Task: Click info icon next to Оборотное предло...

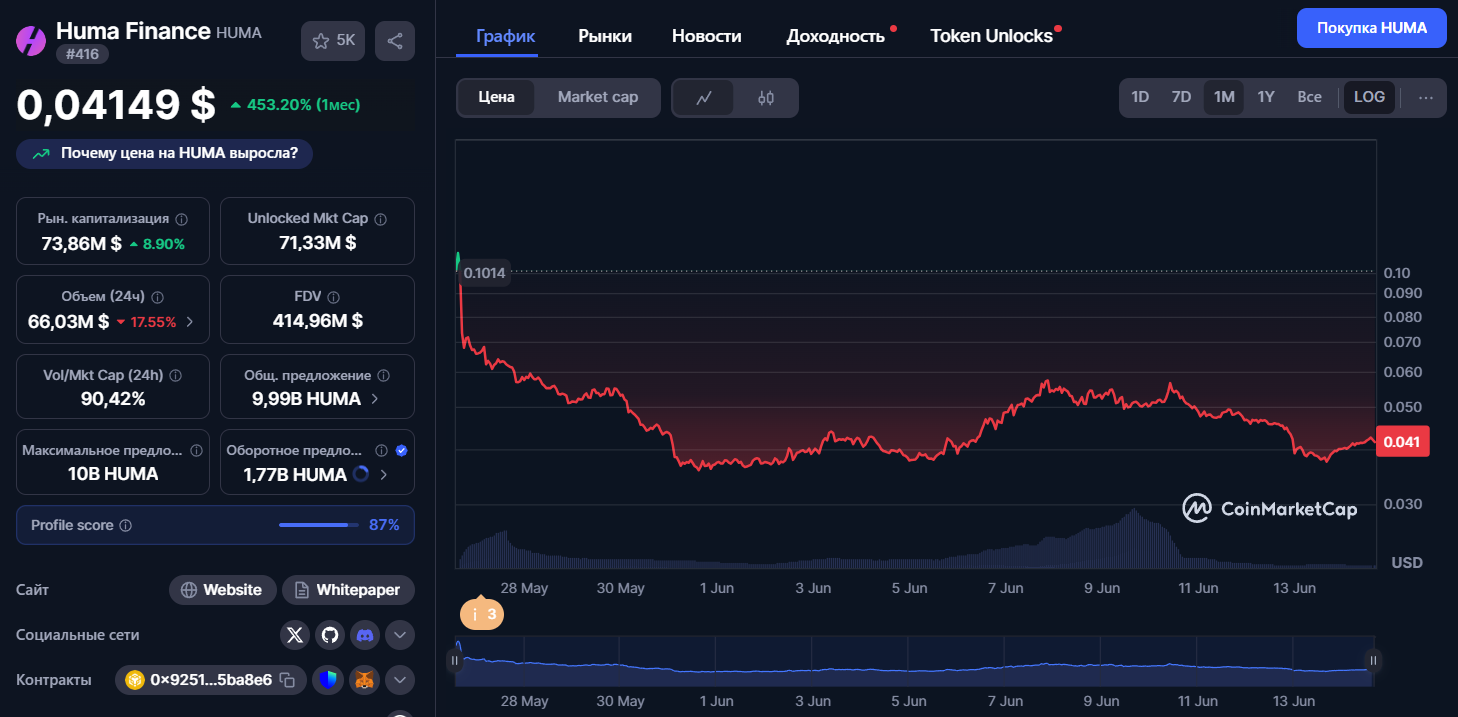Action: tap(381, 451)
